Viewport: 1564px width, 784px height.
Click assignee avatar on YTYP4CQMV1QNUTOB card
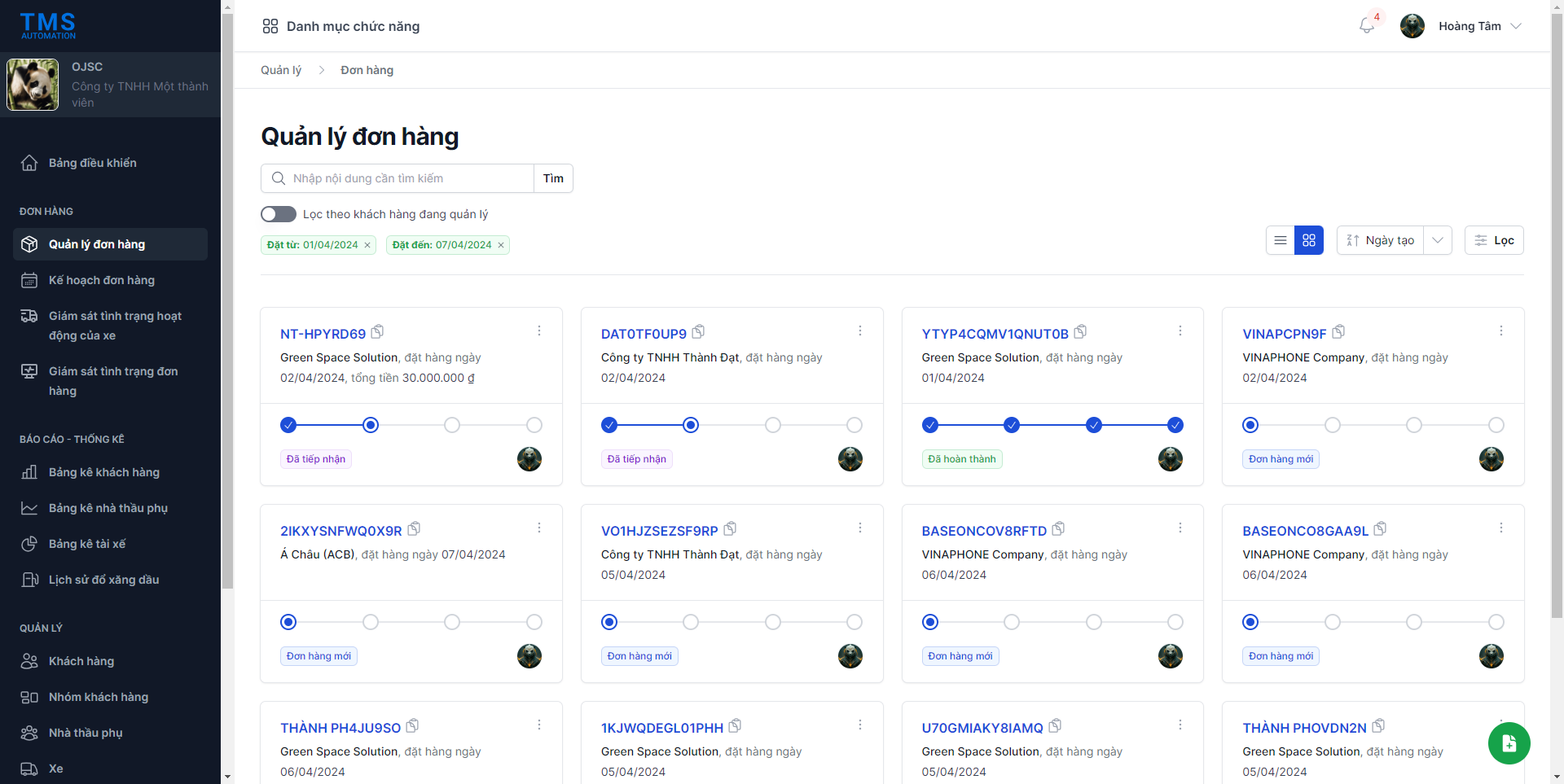pos(1171,459)
